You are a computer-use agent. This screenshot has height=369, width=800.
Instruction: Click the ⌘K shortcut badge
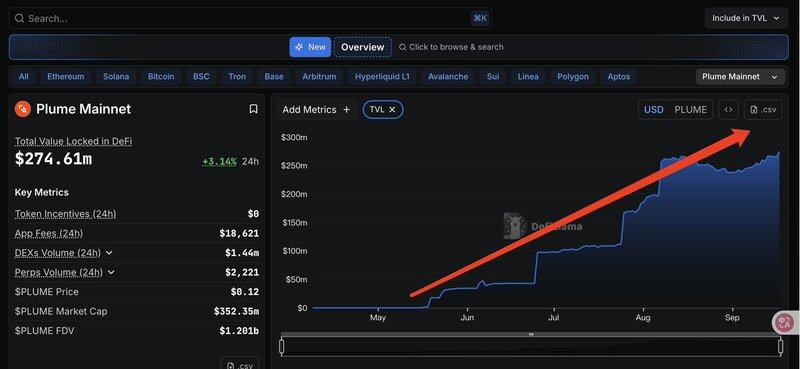pyautogui.click(x=480, y=18)
